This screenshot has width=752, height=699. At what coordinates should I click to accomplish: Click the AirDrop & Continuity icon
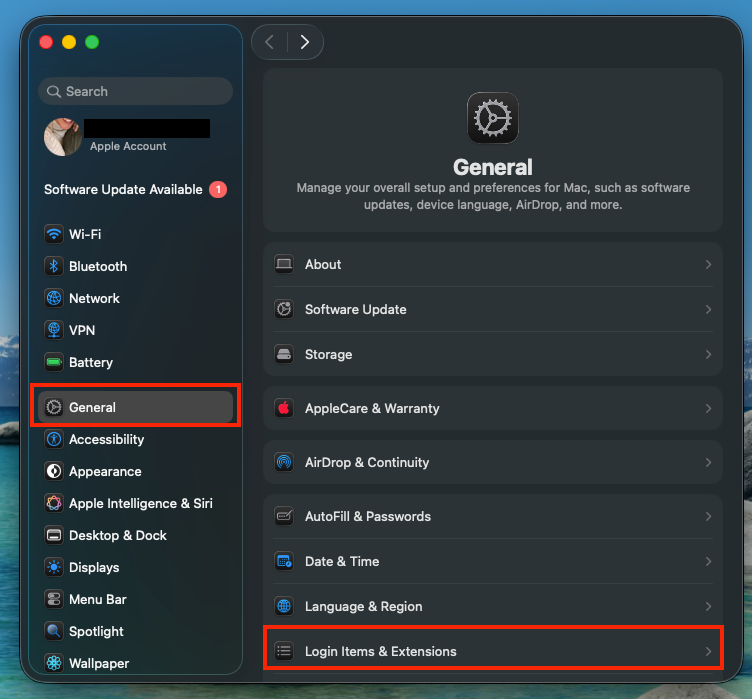tap(284, 462)
